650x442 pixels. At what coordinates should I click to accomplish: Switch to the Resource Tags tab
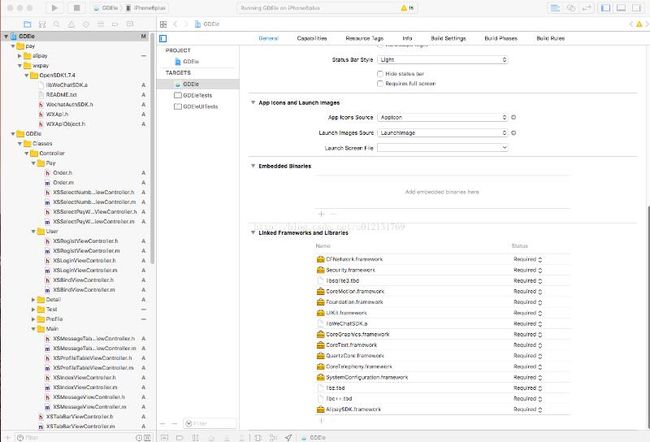coord(364,38)
